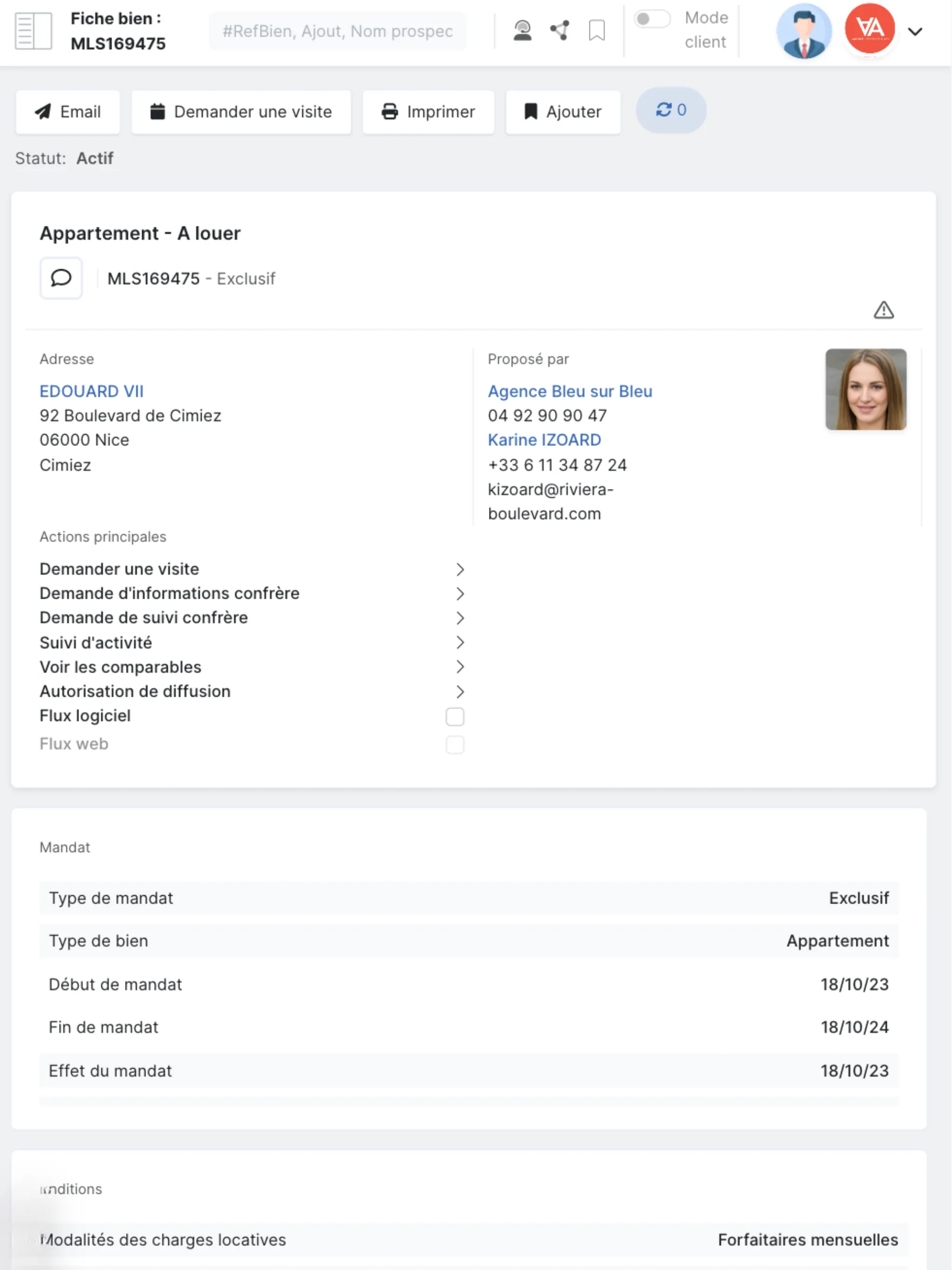952x1270 pixels.
Task: Click the Imprimer button
Action: 428,112
